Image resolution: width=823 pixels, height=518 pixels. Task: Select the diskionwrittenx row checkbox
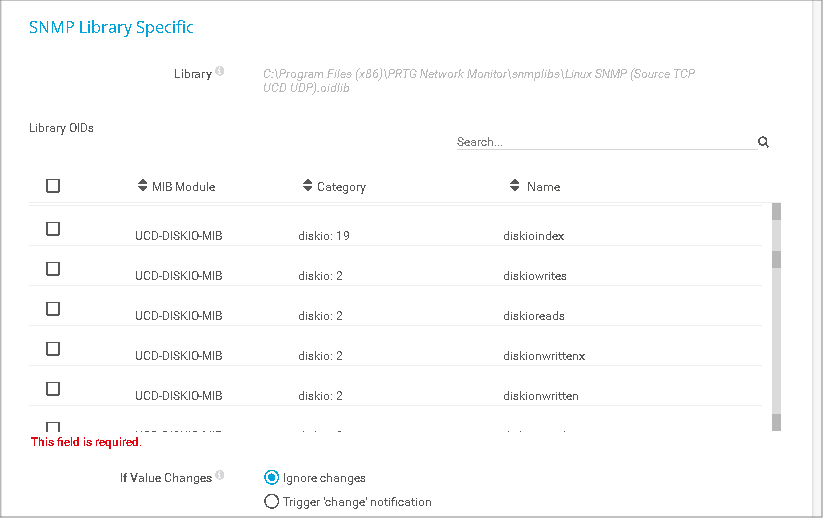pos(53,349)
